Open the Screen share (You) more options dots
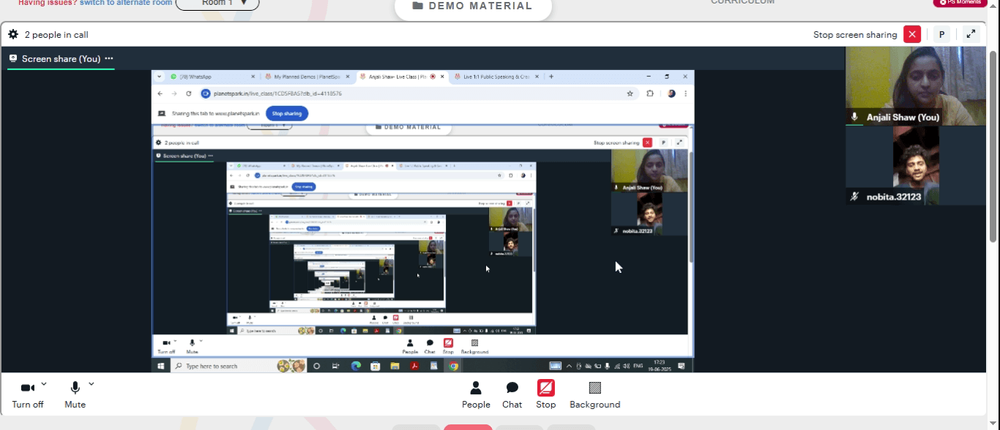Image resolution: width=1000 pixels, height=430 pixels. click(x=109, y=59)
